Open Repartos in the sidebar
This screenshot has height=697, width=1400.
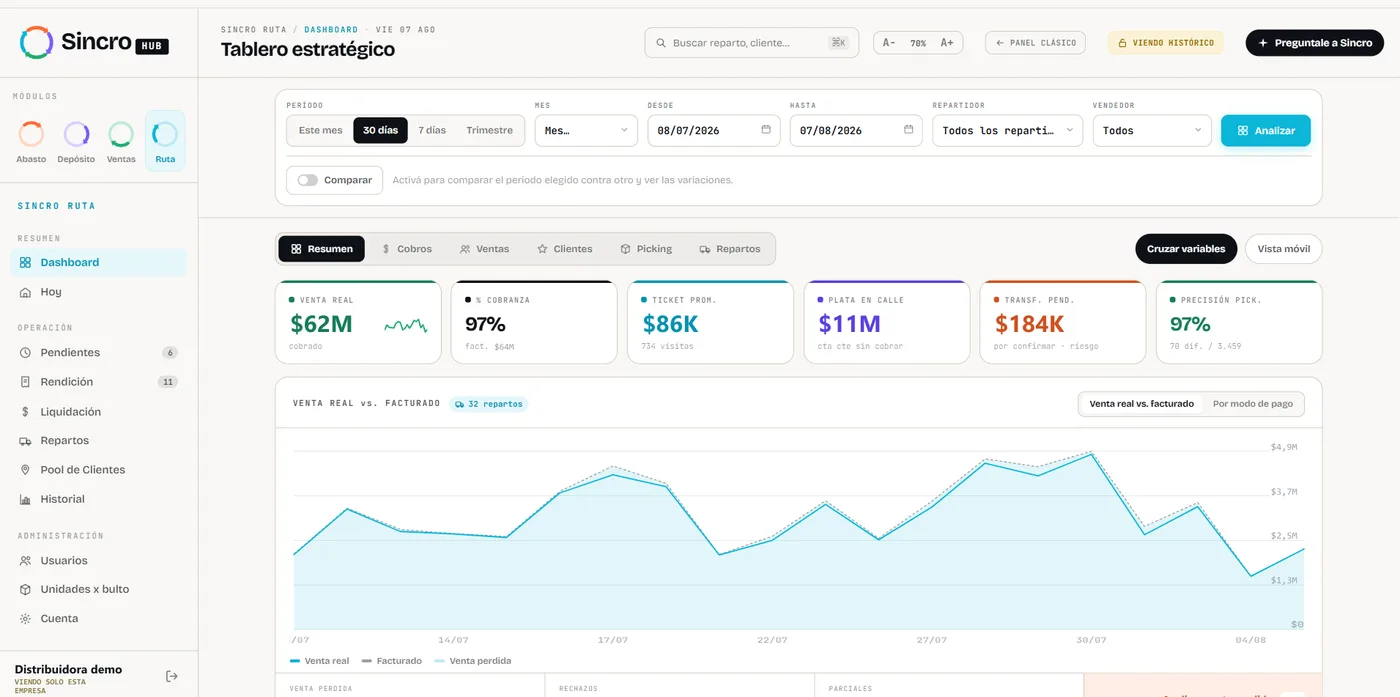[x=98, y=440]
